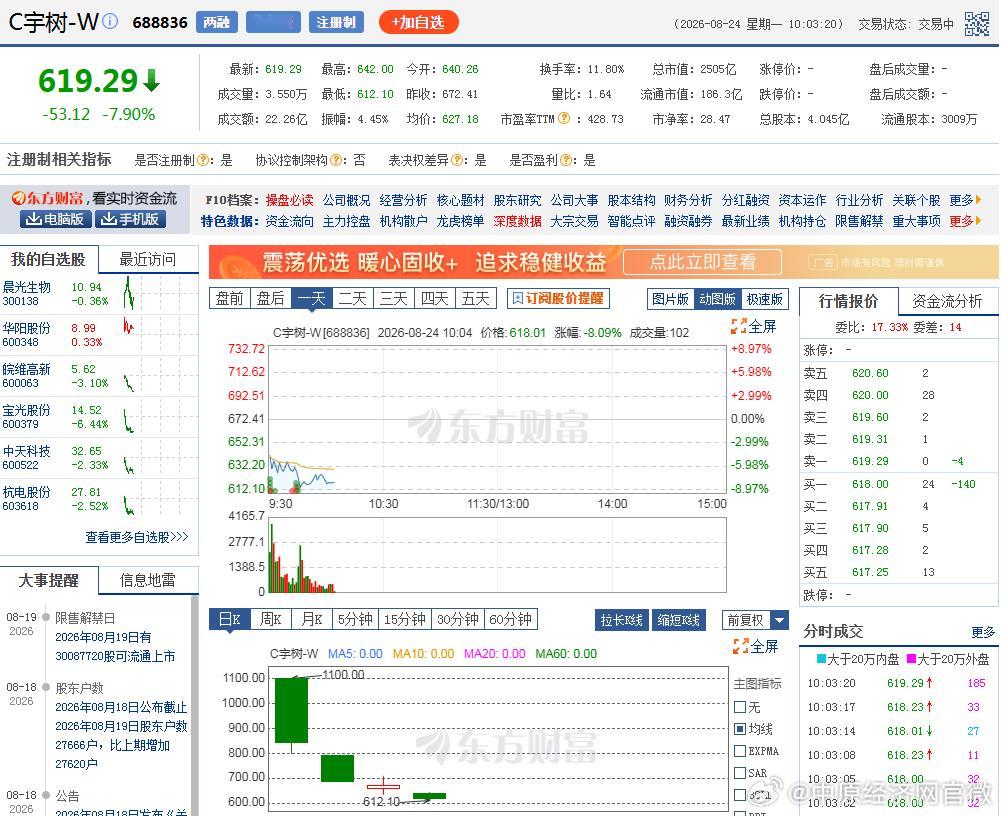Viewport: 1001px width, 816px height.
Task: Click the 两融 tag
Action: click(x=216, y=22)
